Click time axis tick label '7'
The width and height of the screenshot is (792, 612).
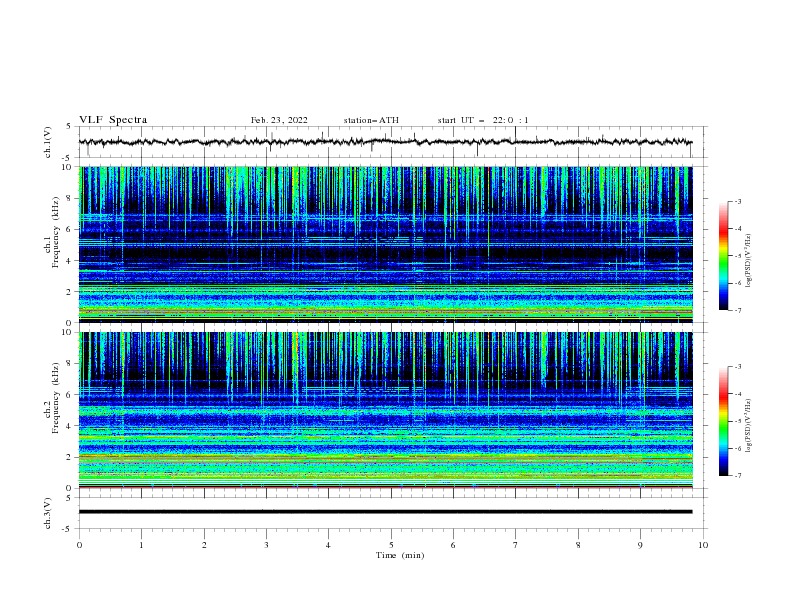516,545
